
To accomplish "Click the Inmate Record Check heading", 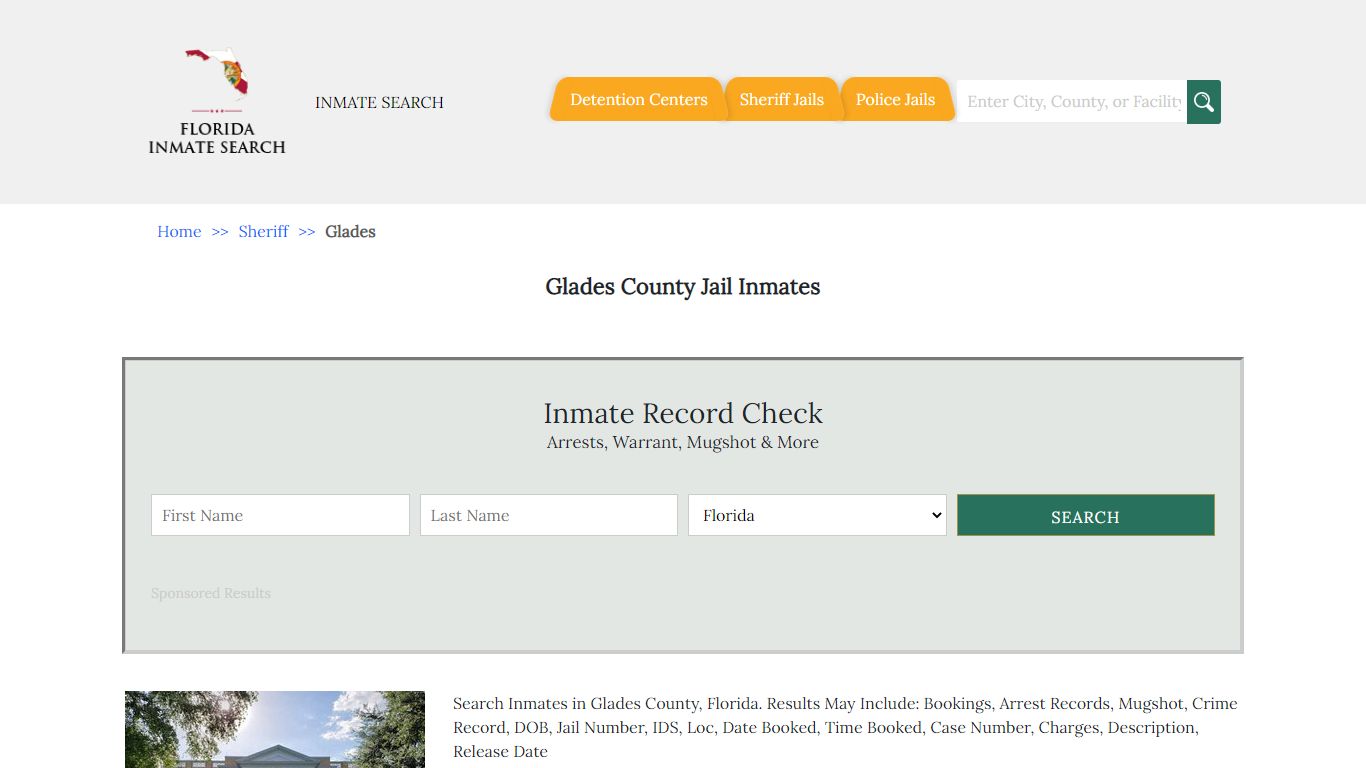I will coord(683,413).
